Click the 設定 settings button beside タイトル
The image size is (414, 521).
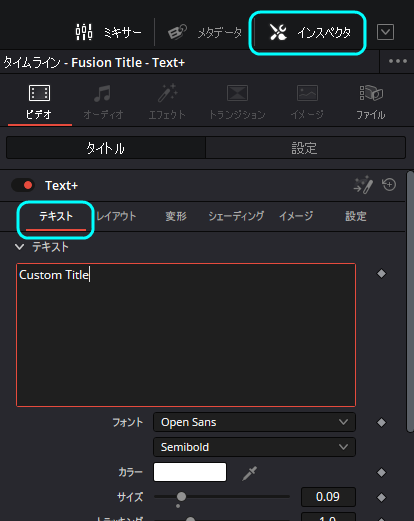[305, 148]
